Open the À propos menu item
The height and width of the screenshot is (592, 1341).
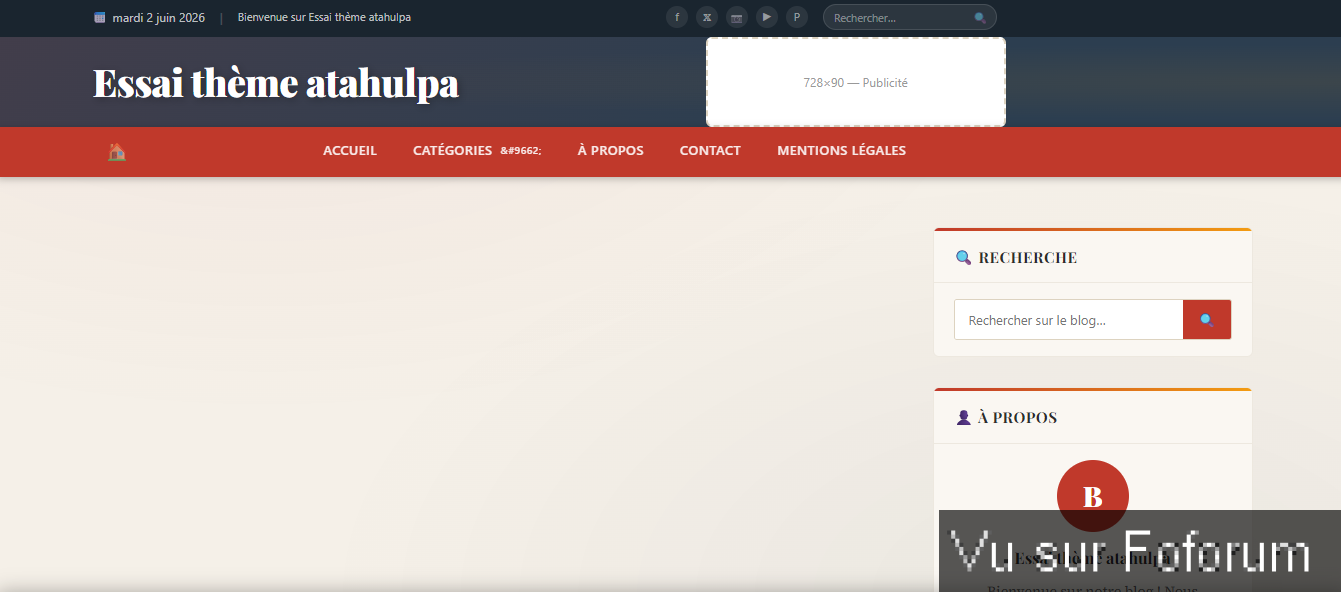(x=611, y=151)
